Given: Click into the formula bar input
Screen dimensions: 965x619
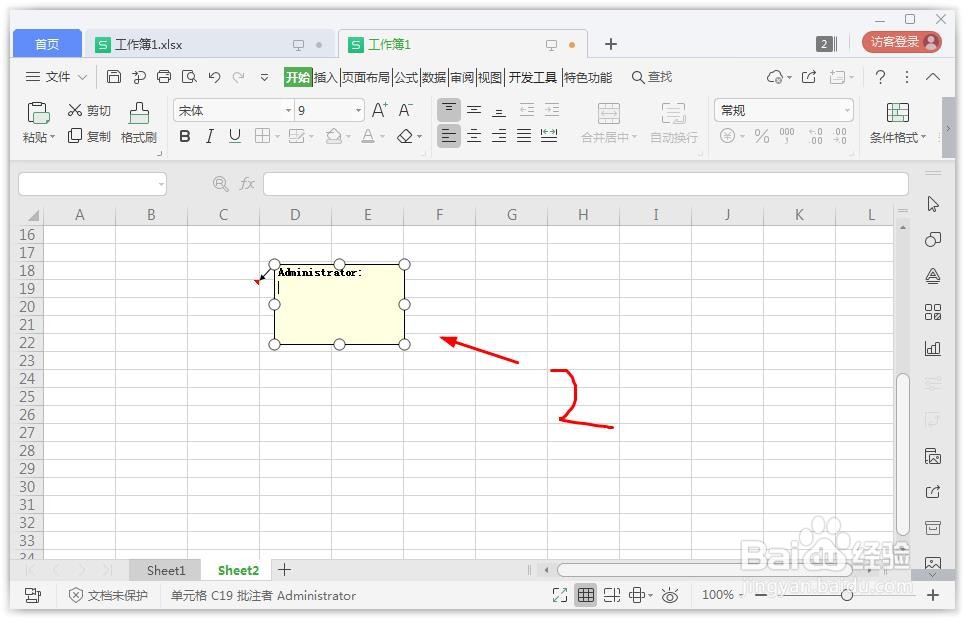Looking at the screenshot, I should 586,184.
